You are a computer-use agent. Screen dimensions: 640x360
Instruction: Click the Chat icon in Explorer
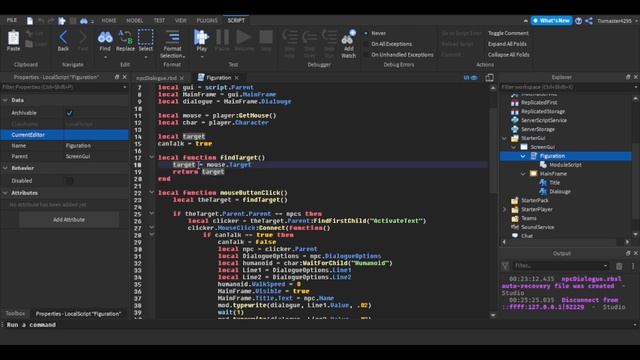pos(515,236)
